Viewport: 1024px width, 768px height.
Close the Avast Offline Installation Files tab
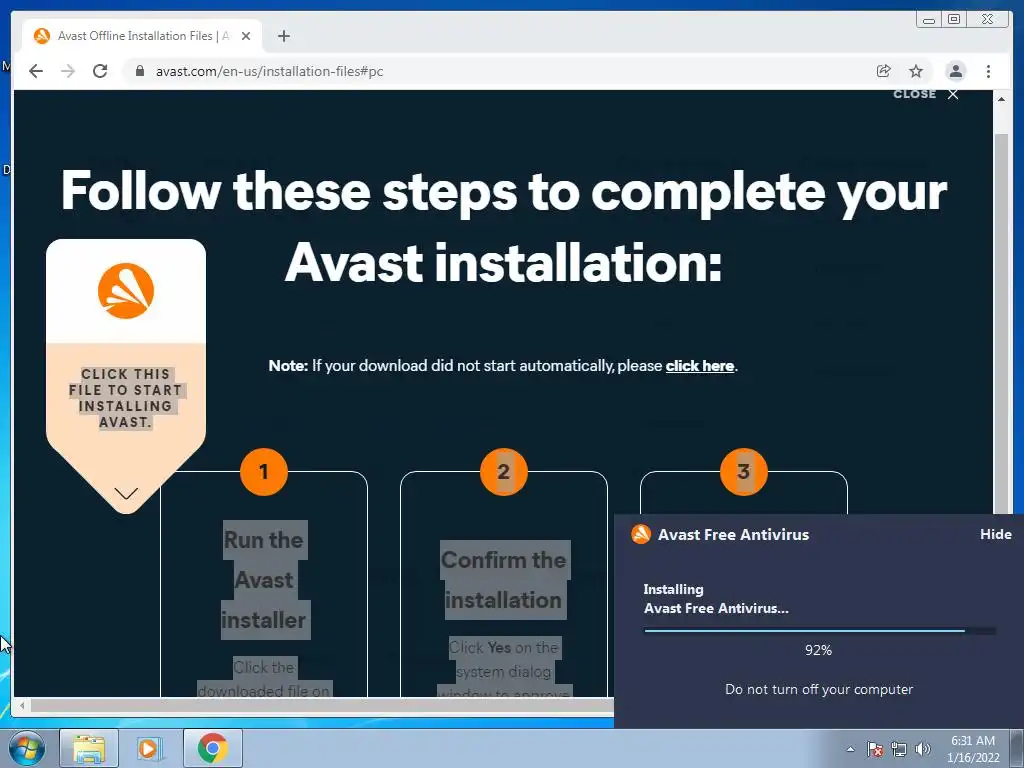click(246, 36)
